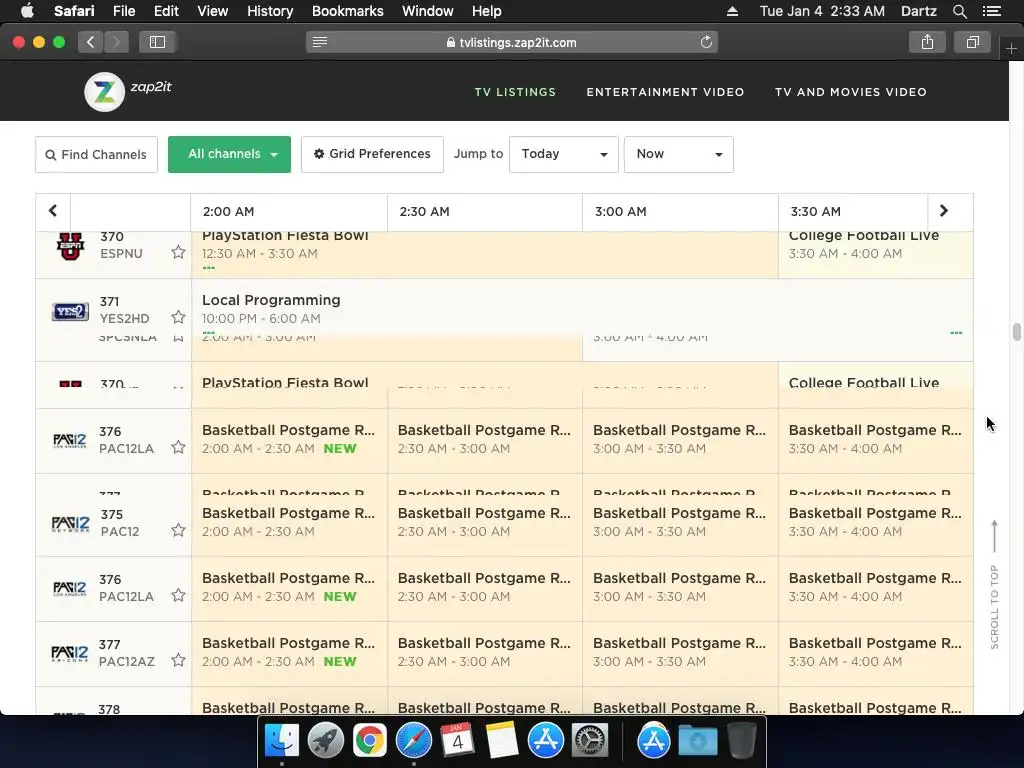The width and height of the screenshot is (1024, 768).
Task: Open College Football Live 3:30 AM on ESPNU
Action: 875,255
